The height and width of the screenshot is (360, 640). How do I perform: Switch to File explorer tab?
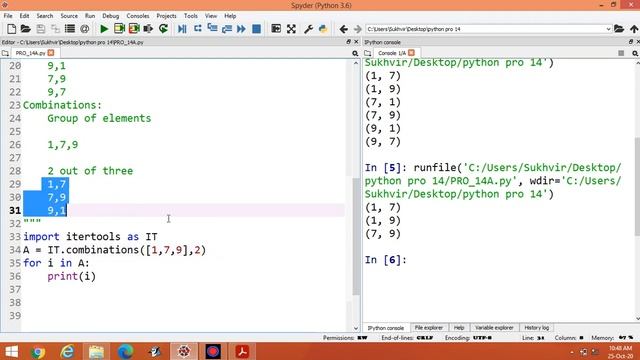point(429,328)
